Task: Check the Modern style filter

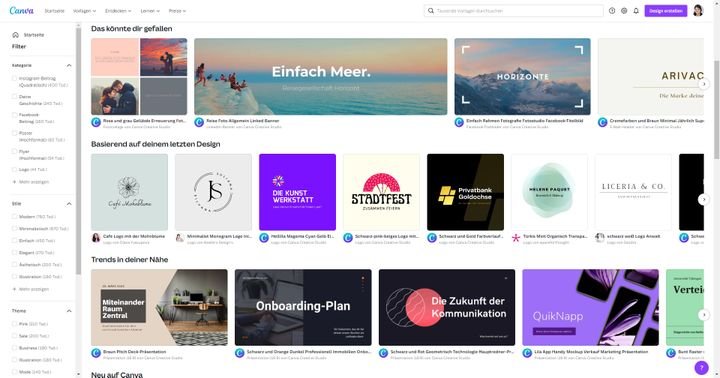Action: coord(14,216)
